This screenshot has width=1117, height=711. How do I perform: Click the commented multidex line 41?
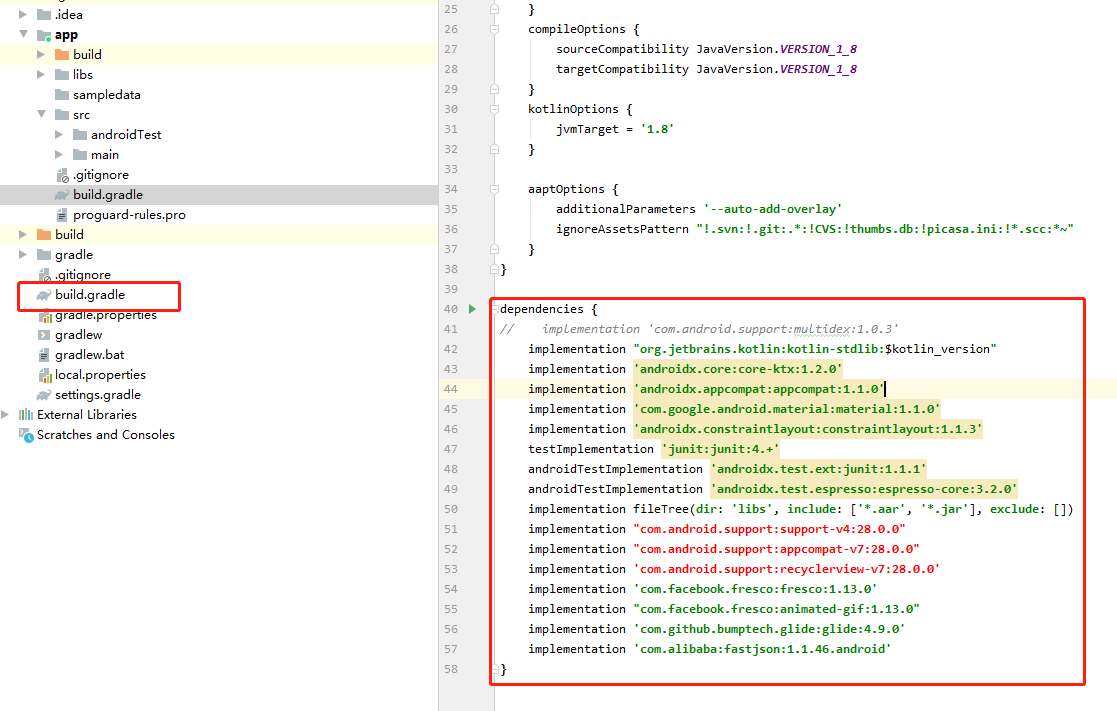[699, 329]
